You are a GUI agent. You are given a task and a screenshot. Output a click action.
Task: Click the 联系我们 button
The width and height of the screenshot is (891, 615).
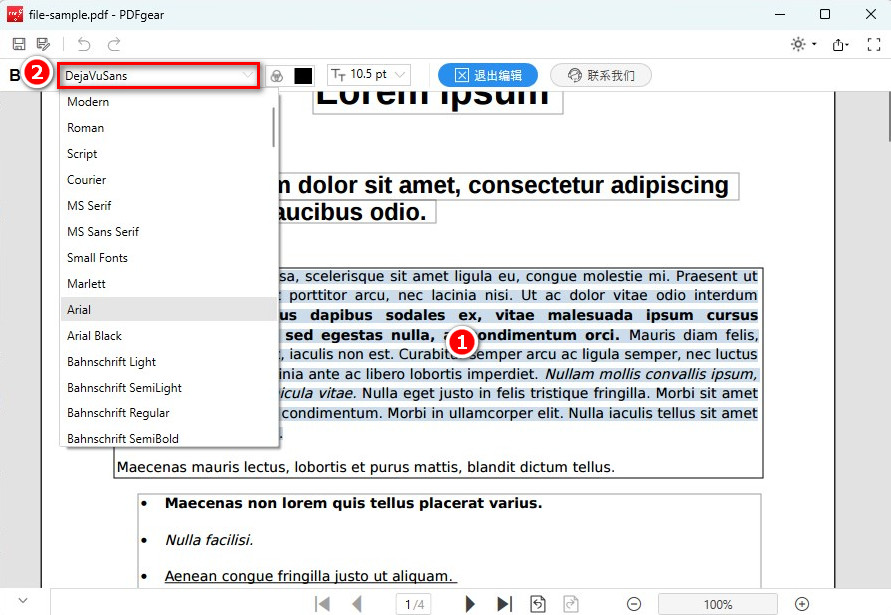[600, 75]
